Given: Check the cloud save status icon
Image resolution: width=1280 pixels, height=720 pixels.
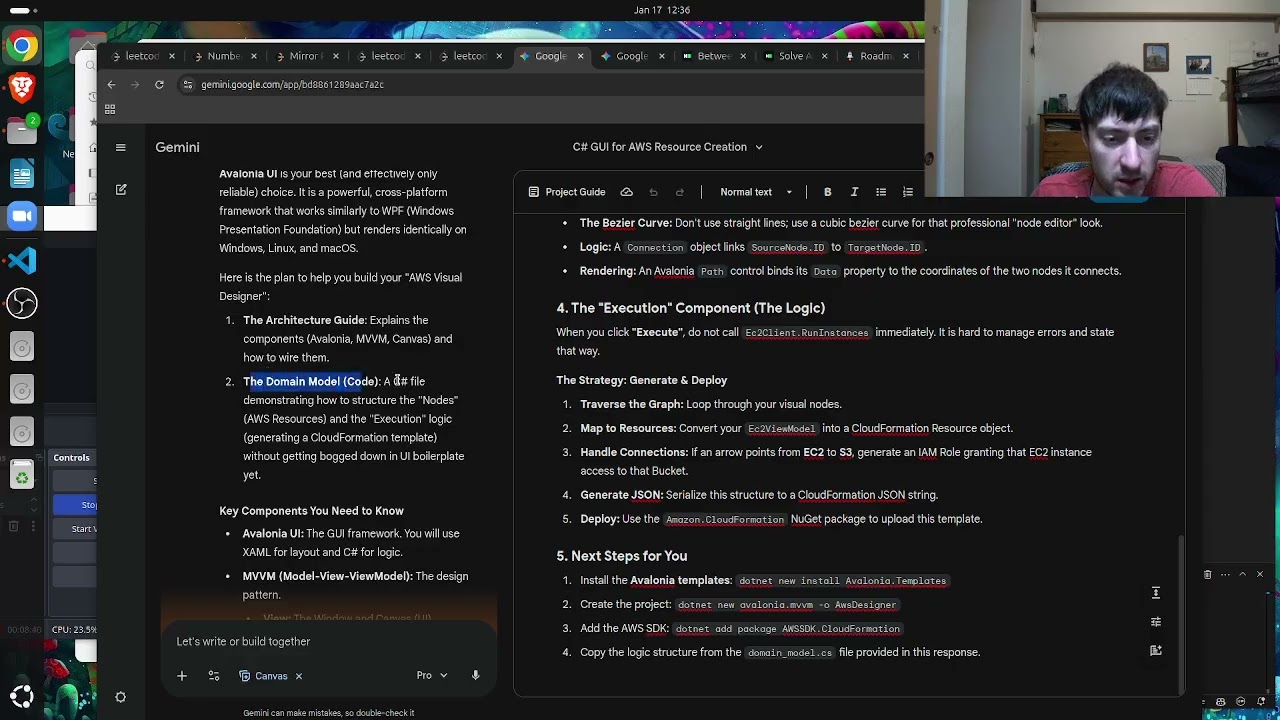Looking at the screenshot, I should click(x=627, y=192).
